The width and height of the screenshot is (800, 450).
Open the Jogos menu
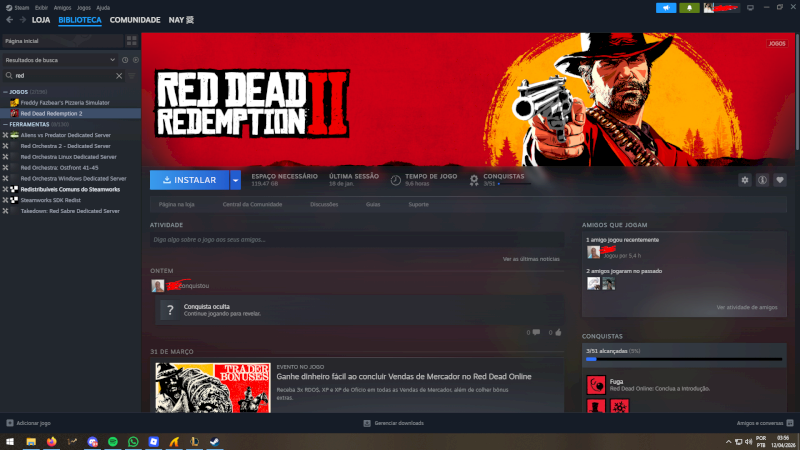84,8
